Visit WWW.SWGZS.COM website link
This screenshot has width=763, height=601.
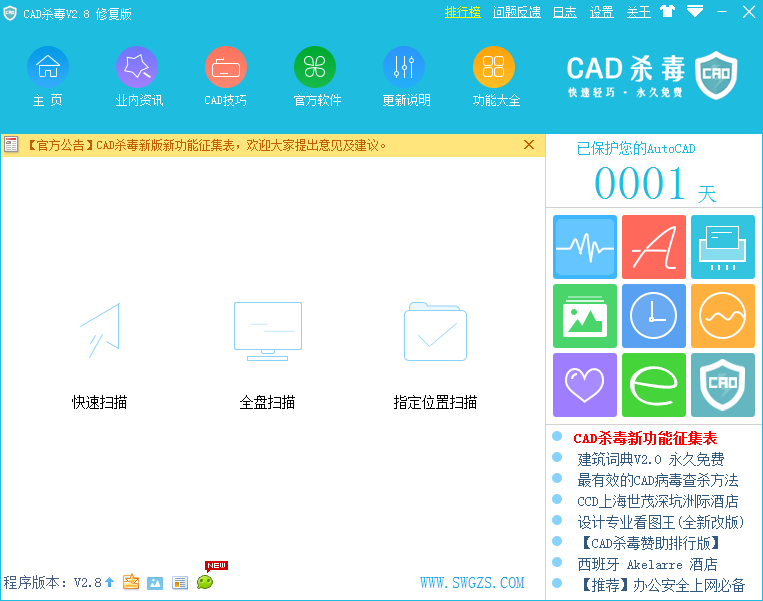pyautogui.click(x=472, y=583)
